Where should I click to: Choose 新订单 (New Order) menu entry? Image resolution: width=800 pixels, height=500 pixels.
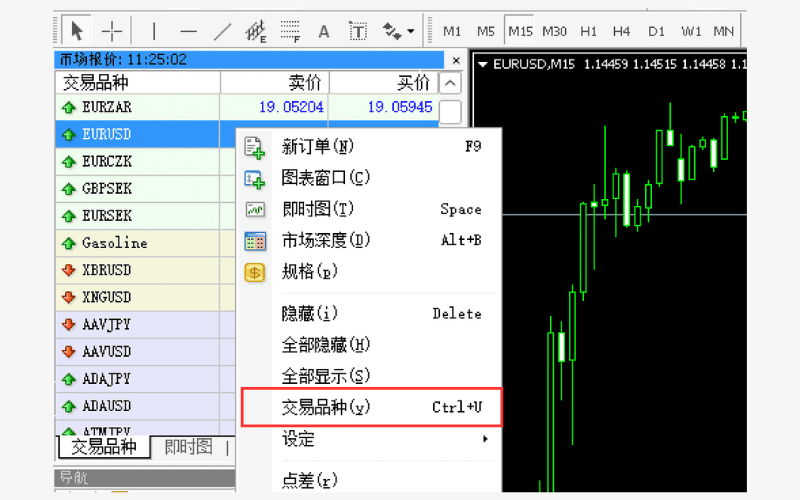[371, 147]
